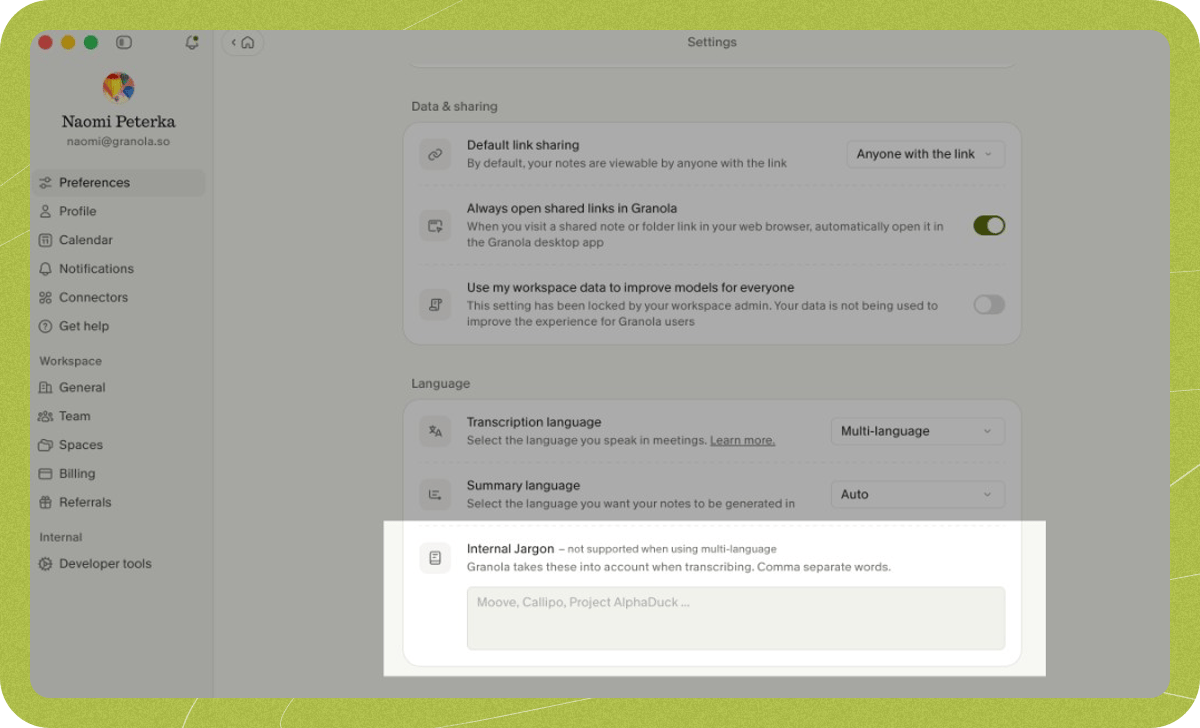Image resolution: width=1200 pixels, height=728 pixels.
Task: Click the General building icon
Action: click(x=45, y=387)
